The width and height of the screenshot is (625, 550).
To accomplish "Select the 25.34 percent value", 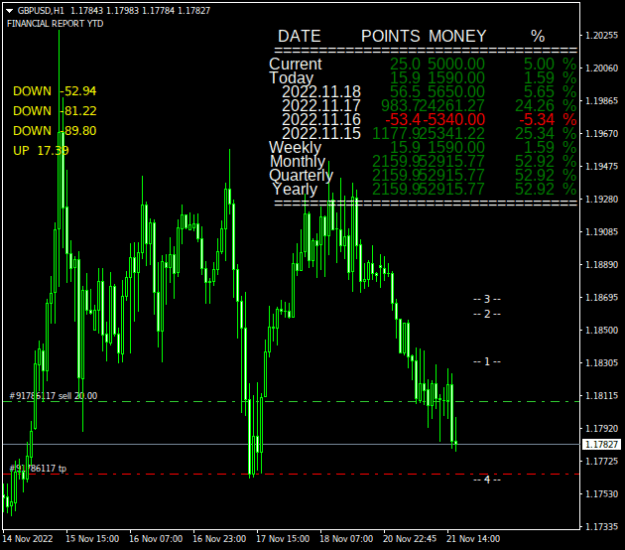I will pos(535,134).
